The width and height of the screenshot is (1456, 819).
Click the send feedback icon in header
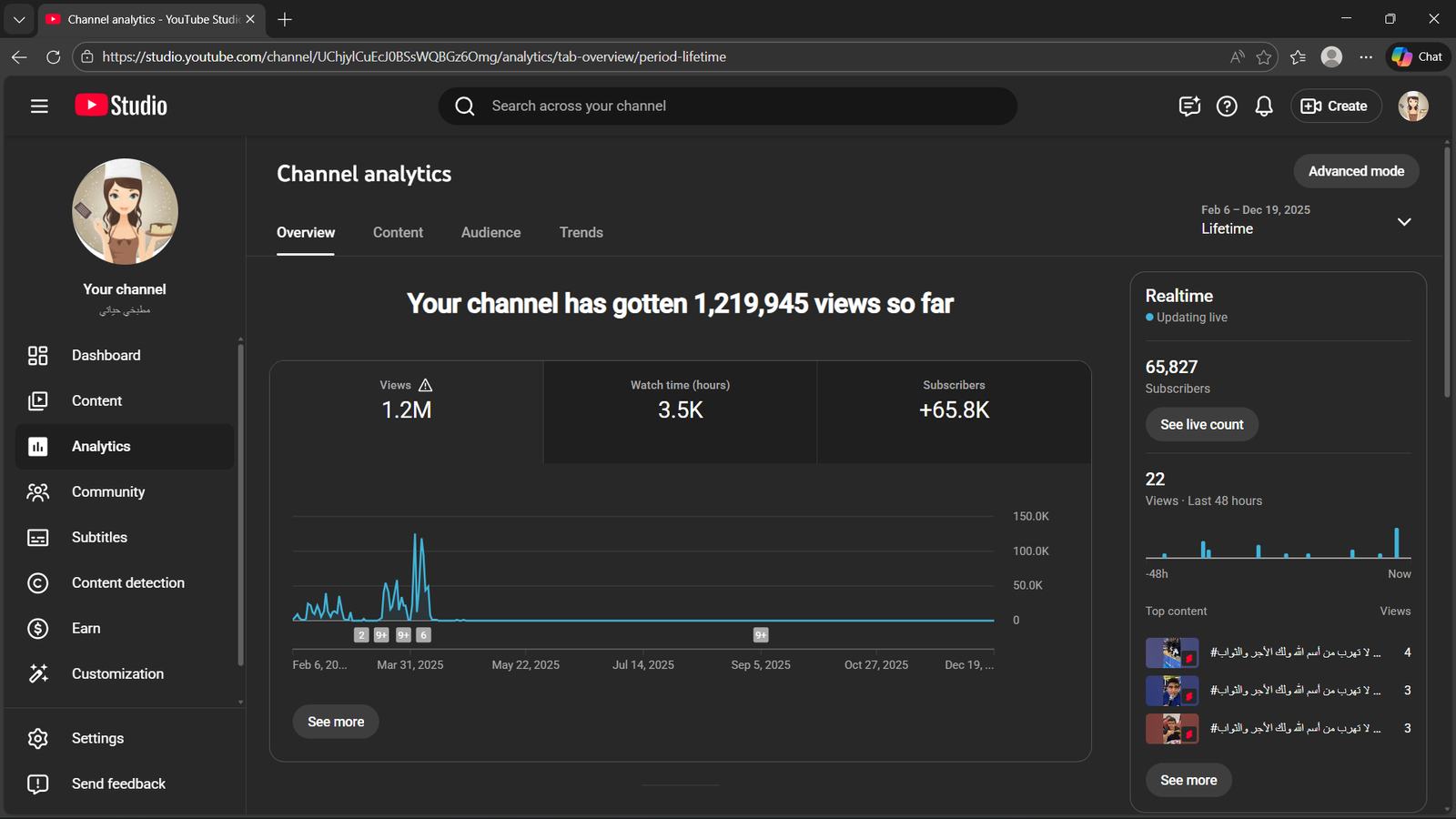pyautogui.click(x=1189, y=106)
